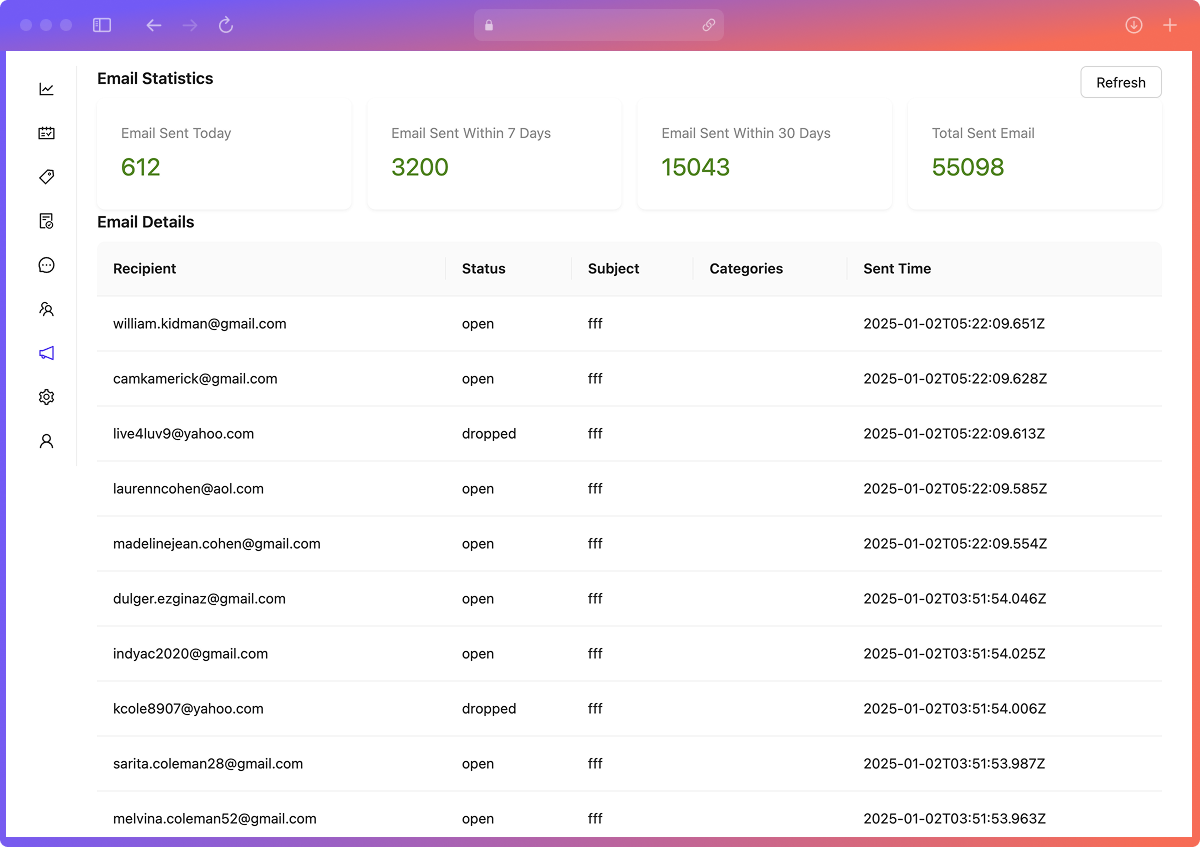This screenshot has height=847, width=1200.
Task: Select recipient indyac2020@gmail.com
Action: click(x=190, y=654)
